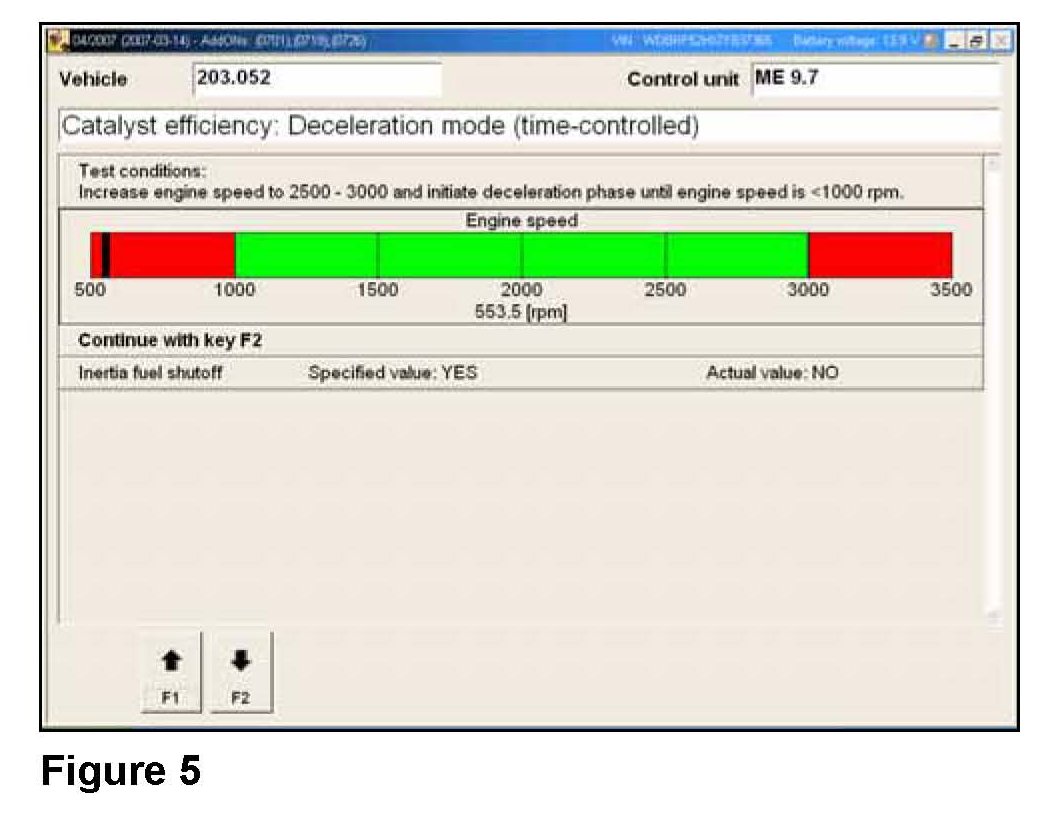This screenshot has height=817, width=1039.
Task: Click the Catalyst efficiency test title
Action: pos(380,127)
